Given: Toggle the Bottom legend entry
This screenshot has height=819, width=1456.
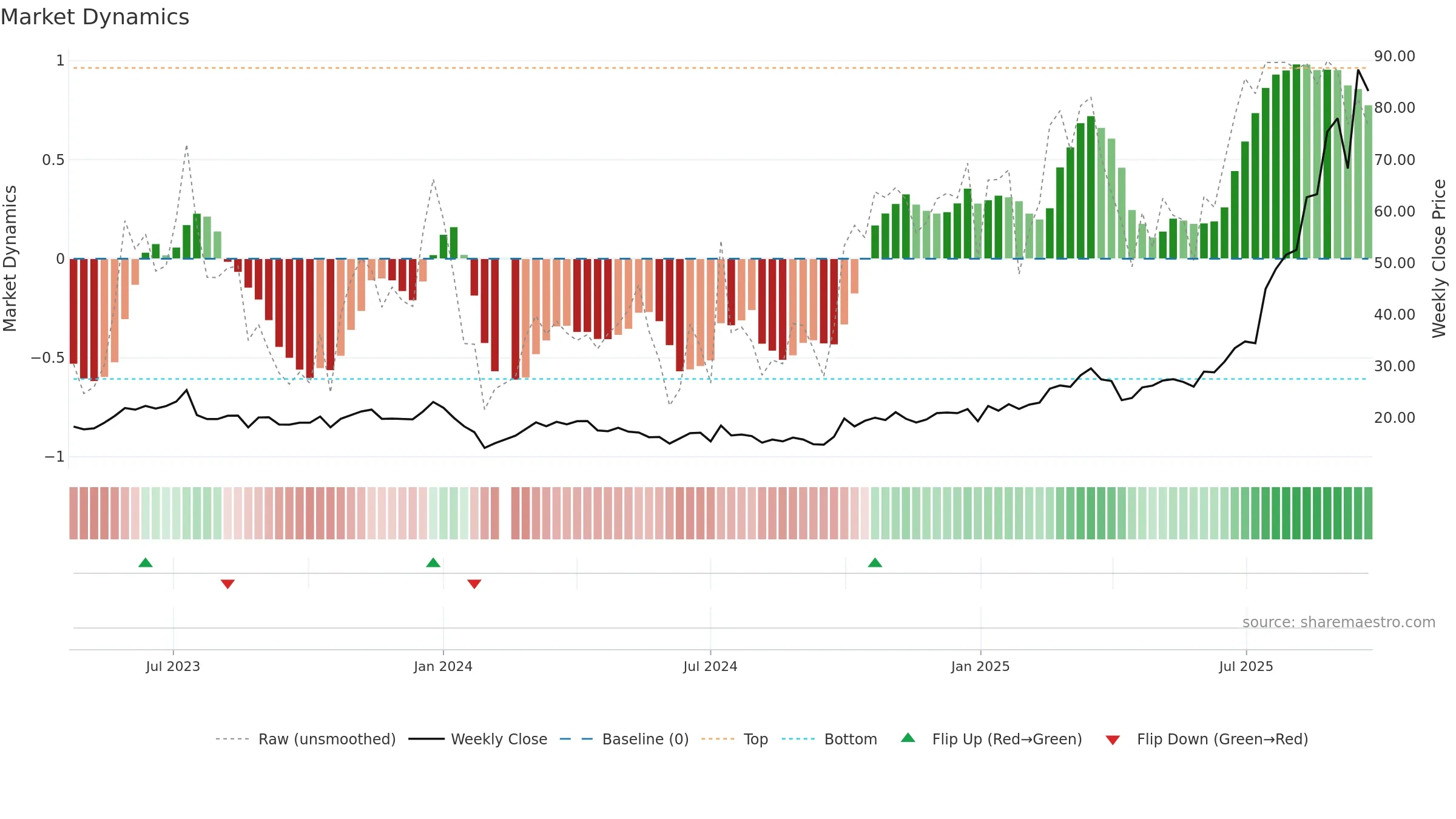Looking at the screenshot, I should [x=829, y=739].
